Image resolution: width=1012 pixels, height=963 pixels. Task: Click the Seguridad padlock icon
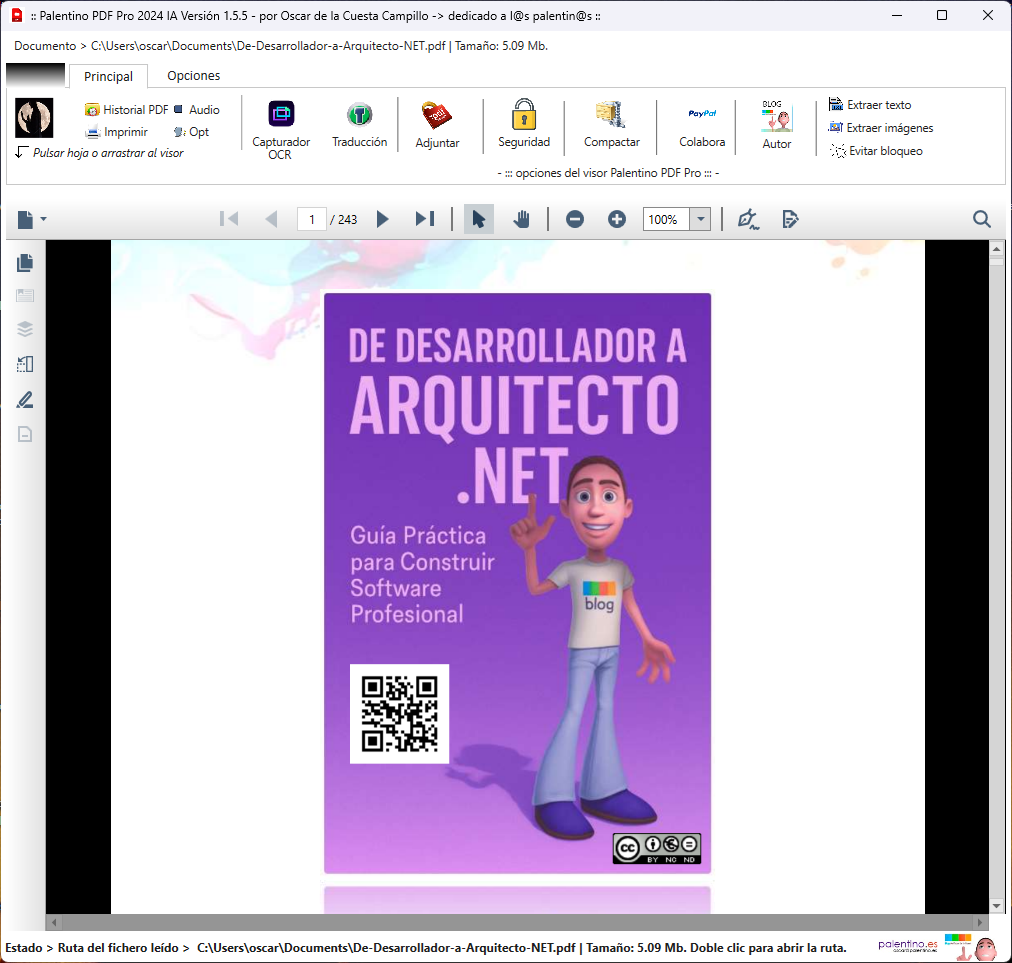(524, 115)
